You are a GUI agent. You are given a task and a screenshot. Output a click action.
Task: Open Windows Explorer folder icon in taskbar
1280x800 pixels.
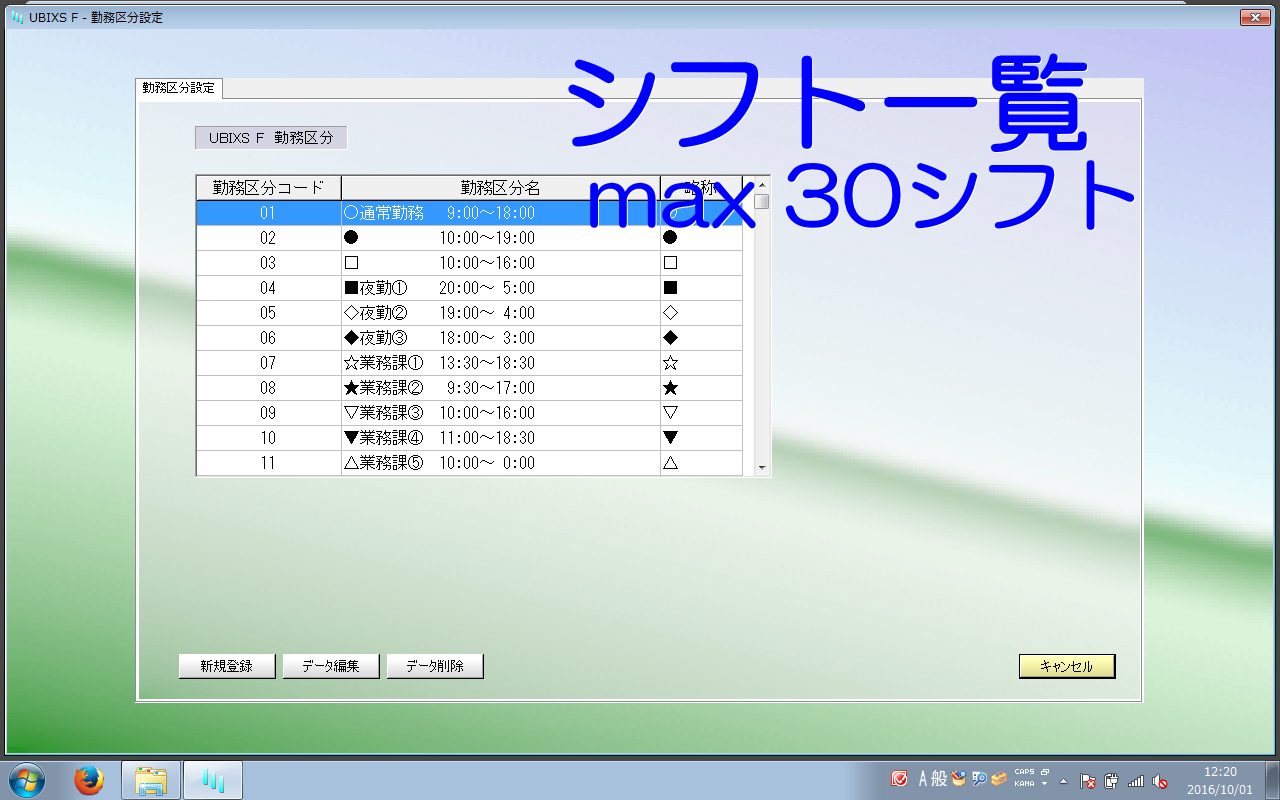coord(151,780)
